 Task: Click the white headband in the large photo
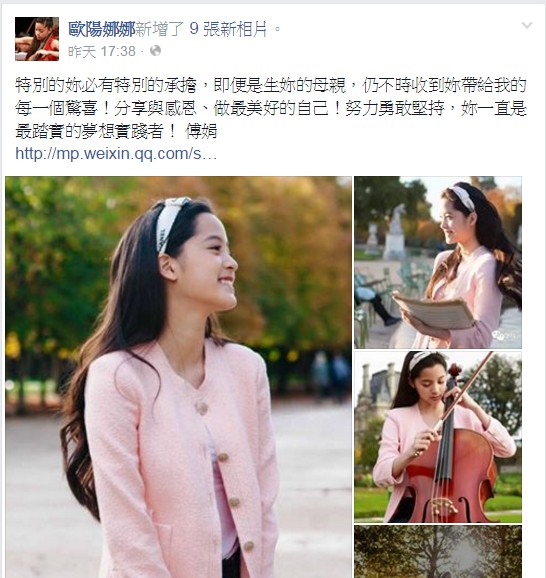(170, 223)
